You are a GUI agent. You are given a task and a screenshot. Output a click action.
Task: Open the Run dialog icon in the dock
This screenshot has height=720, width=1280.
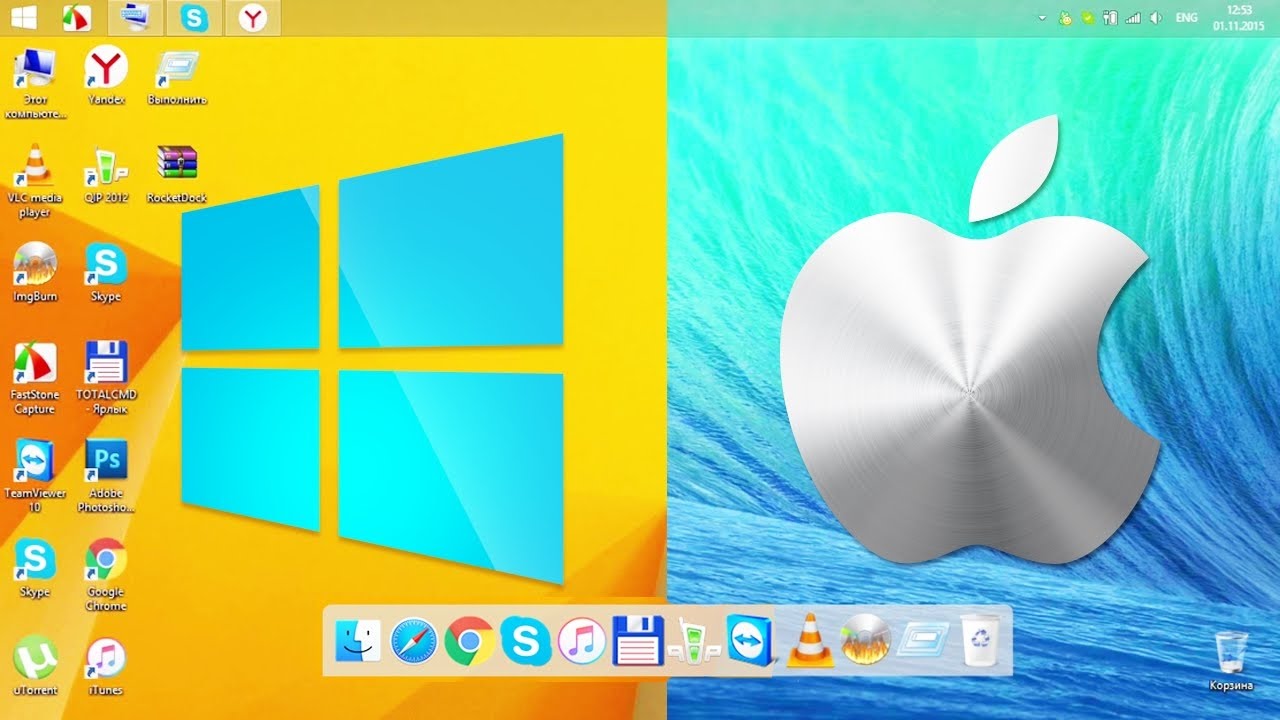pyautogui.click(x=923, y=641)
